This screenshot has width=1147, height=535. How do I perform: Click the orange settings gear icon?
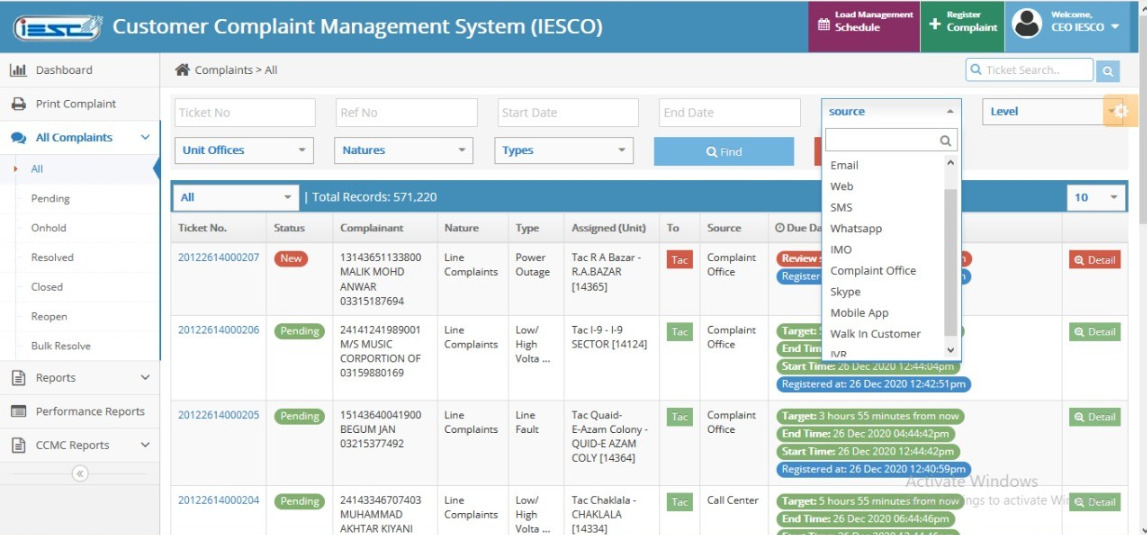[x=1121, y=111]
